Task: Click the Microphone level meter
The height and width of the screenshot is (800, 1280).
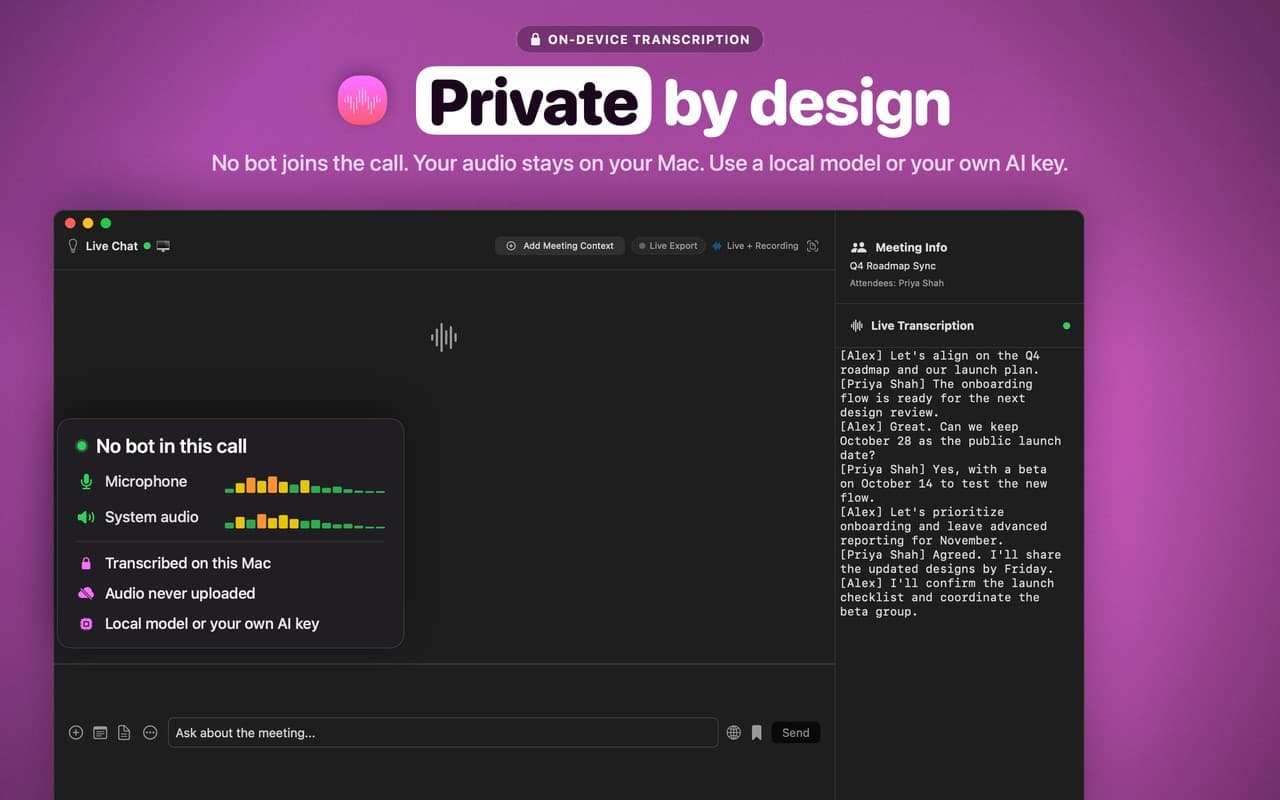Action: coord(305,484)
